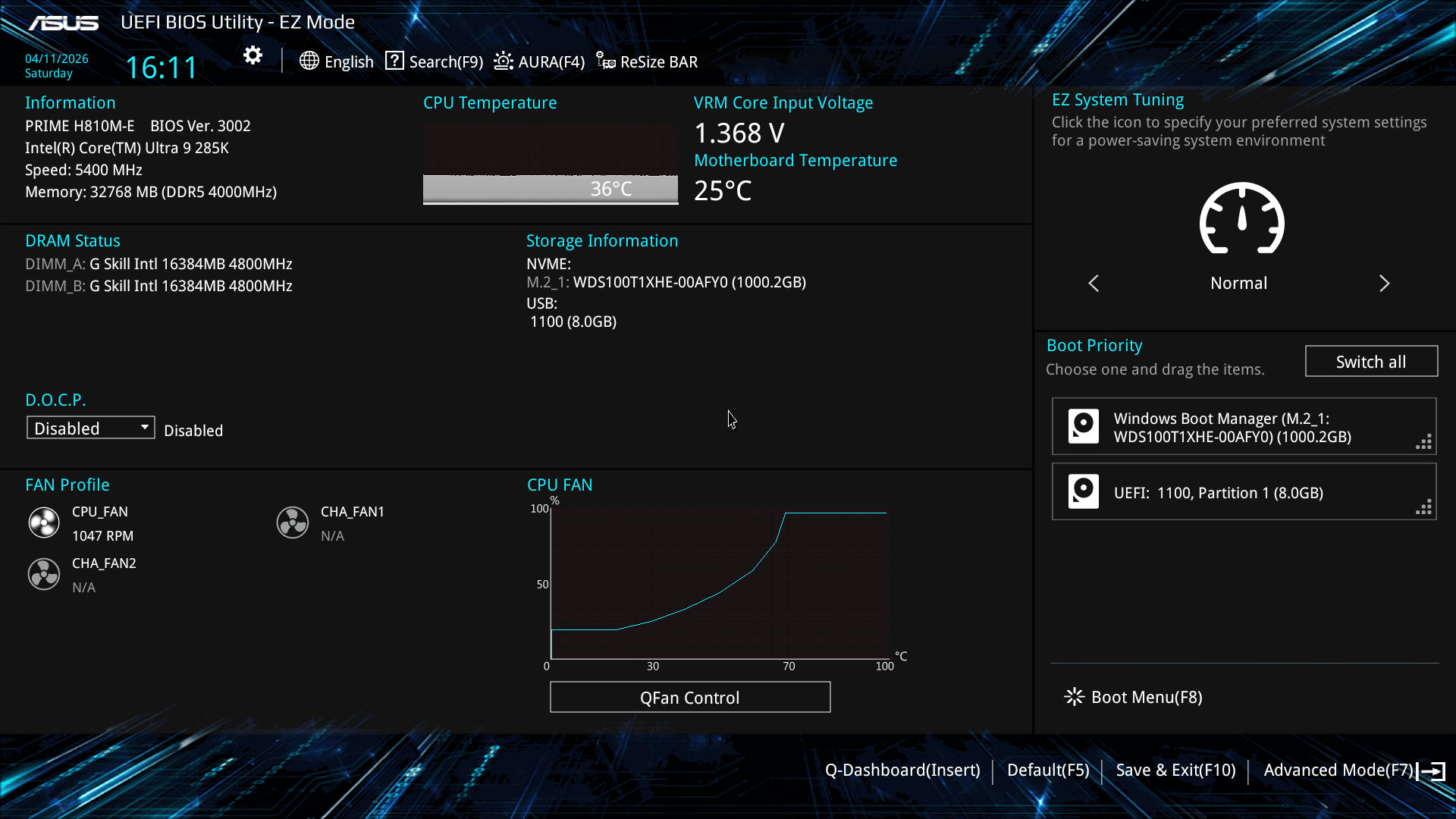Click the drag handle on Windows Boot Manager
Viewport: 1456px width, 819px height.
[1423, 442]
